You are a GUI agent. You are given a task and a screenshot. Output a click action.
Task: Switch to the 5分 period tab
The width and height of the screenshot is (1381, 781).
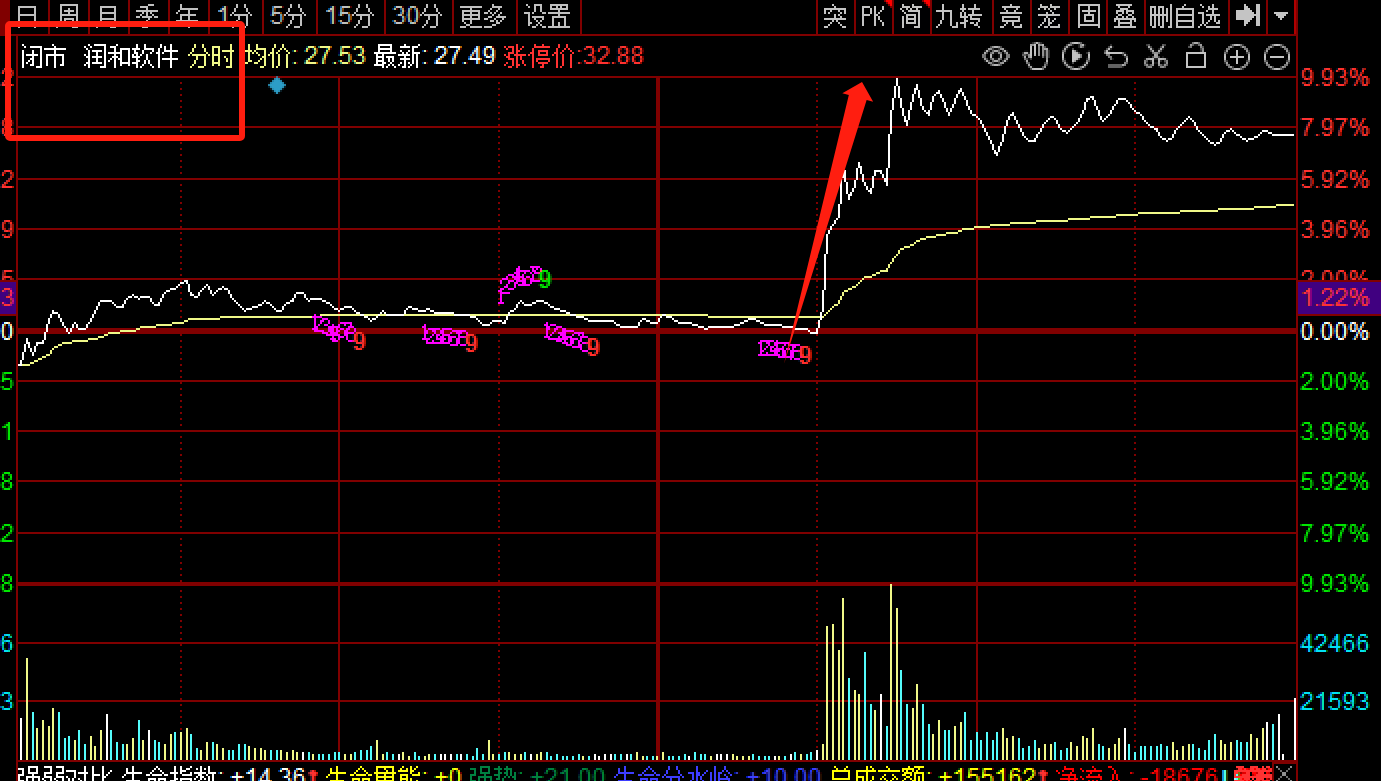pos(288,16)
